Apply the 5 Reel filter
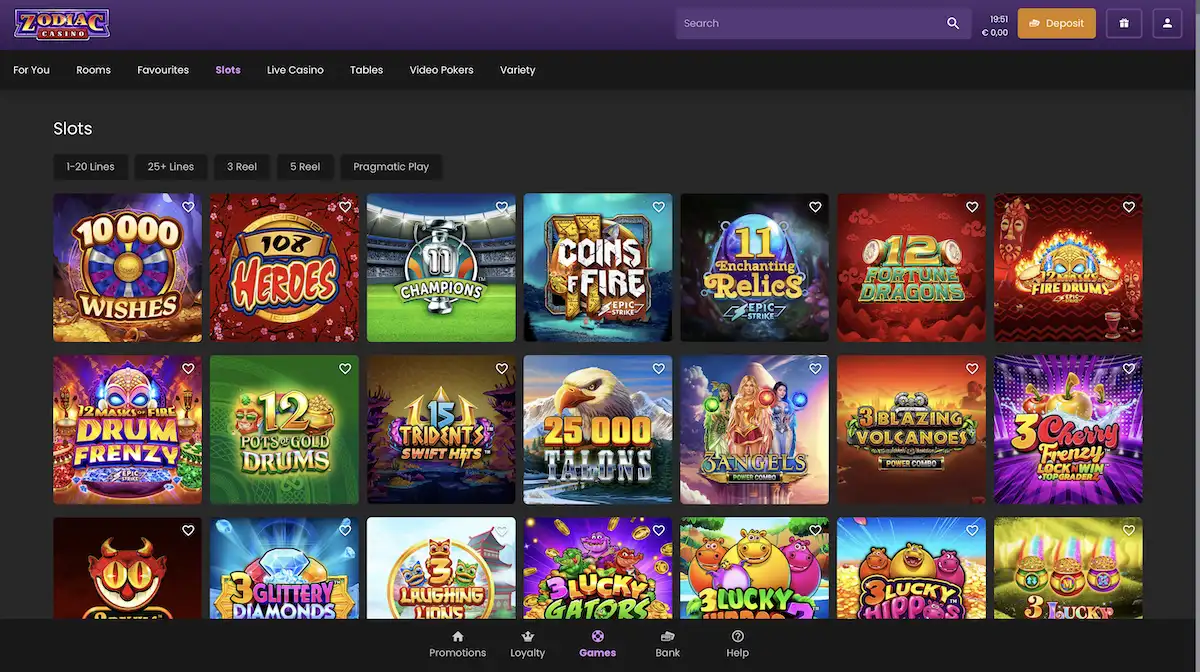 coord(305,167)
